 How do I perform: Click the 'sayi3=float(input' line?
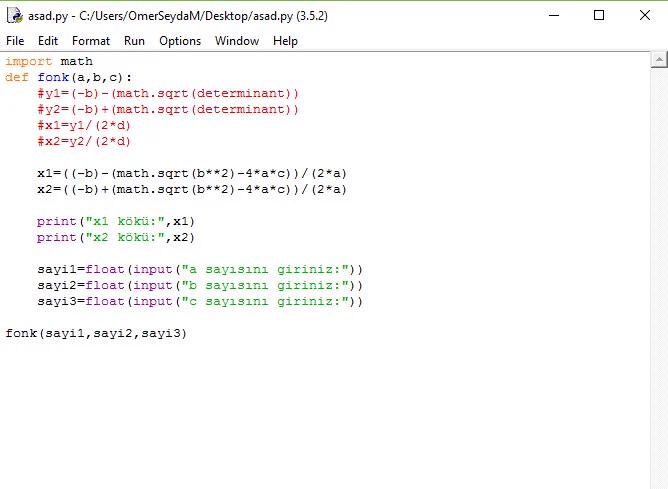pos(200,301)
